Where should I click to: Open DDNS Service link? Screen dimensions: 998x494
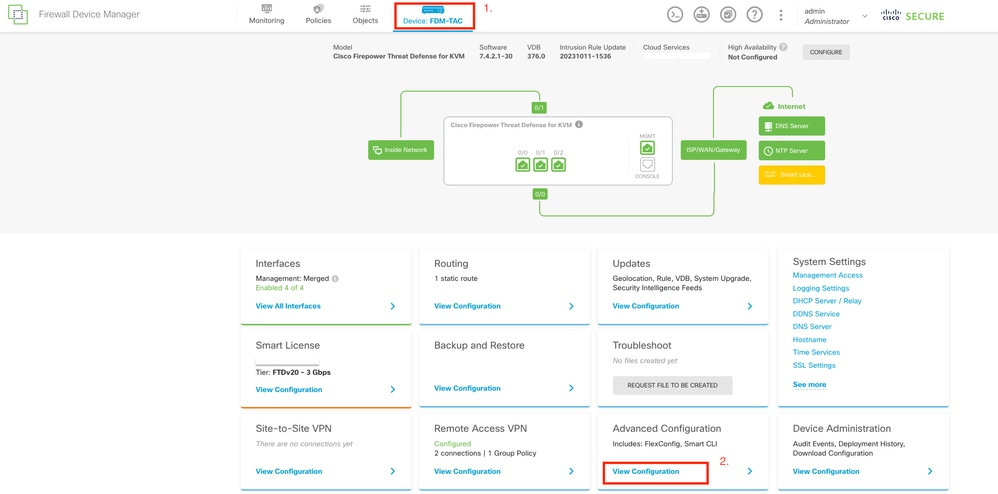(x=816, y=314)
